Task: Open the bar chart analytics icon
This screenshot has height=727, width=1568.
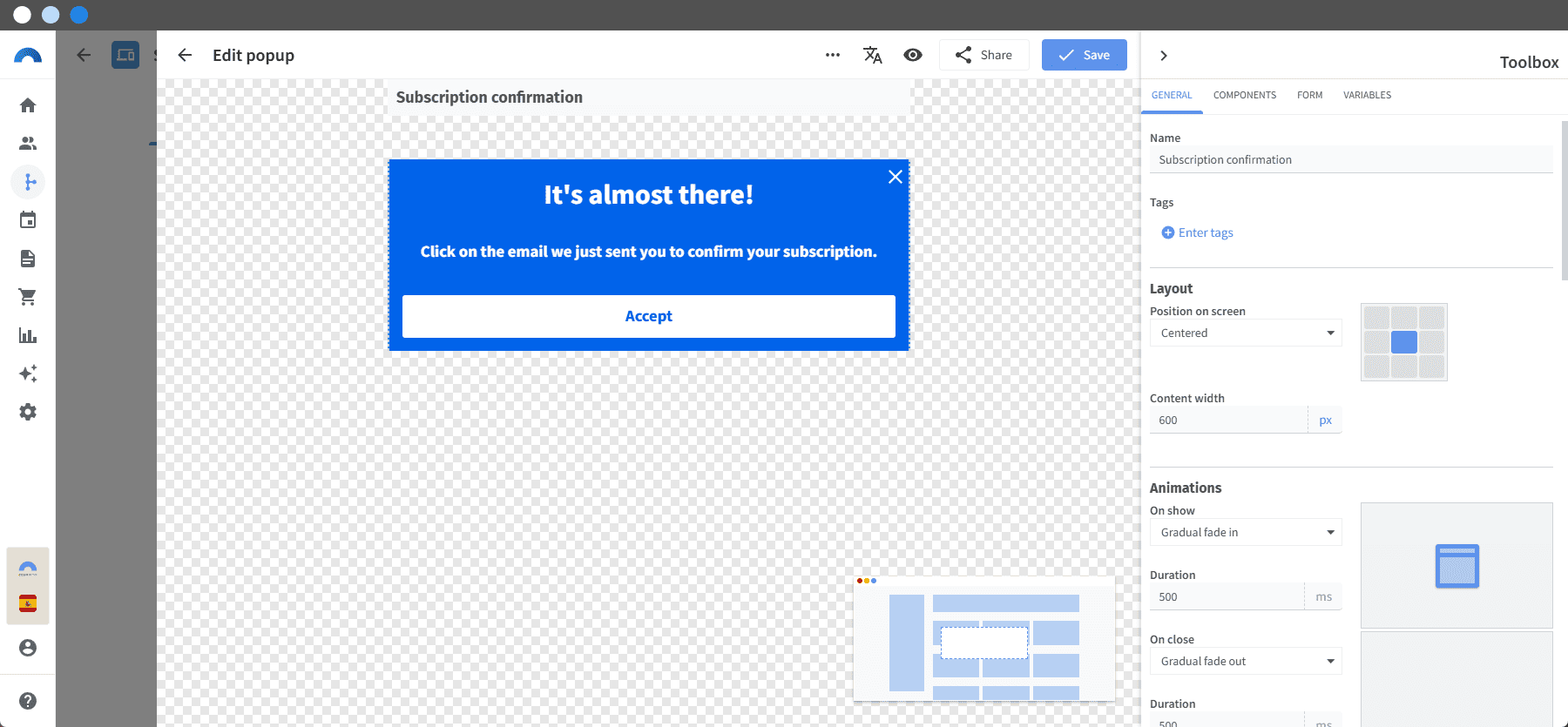Action: coord(28,335)
